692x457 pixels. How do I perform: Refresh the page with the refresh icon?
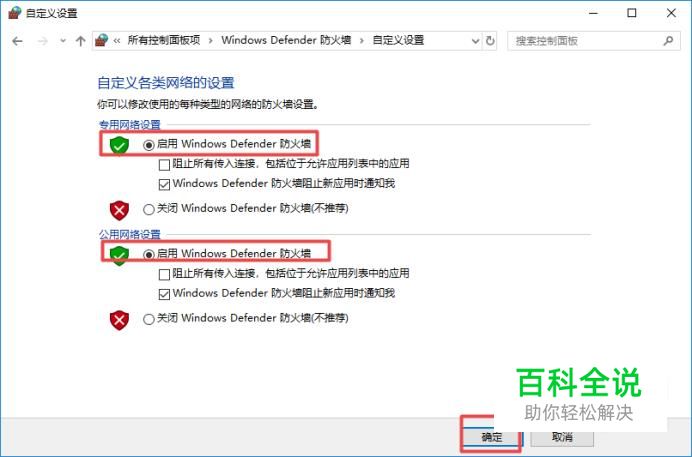coord(490,41)
